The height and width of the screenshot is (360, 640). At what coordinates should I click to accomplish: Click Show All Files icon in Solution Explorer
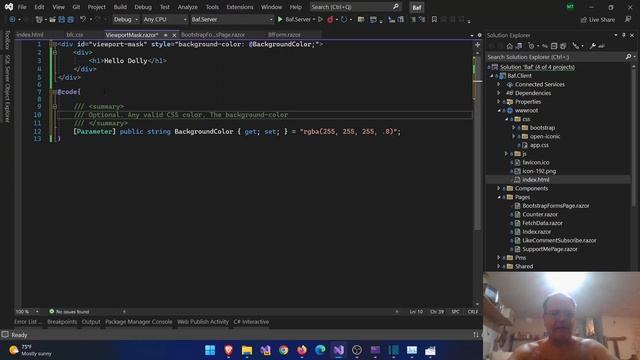pos(563,46)
